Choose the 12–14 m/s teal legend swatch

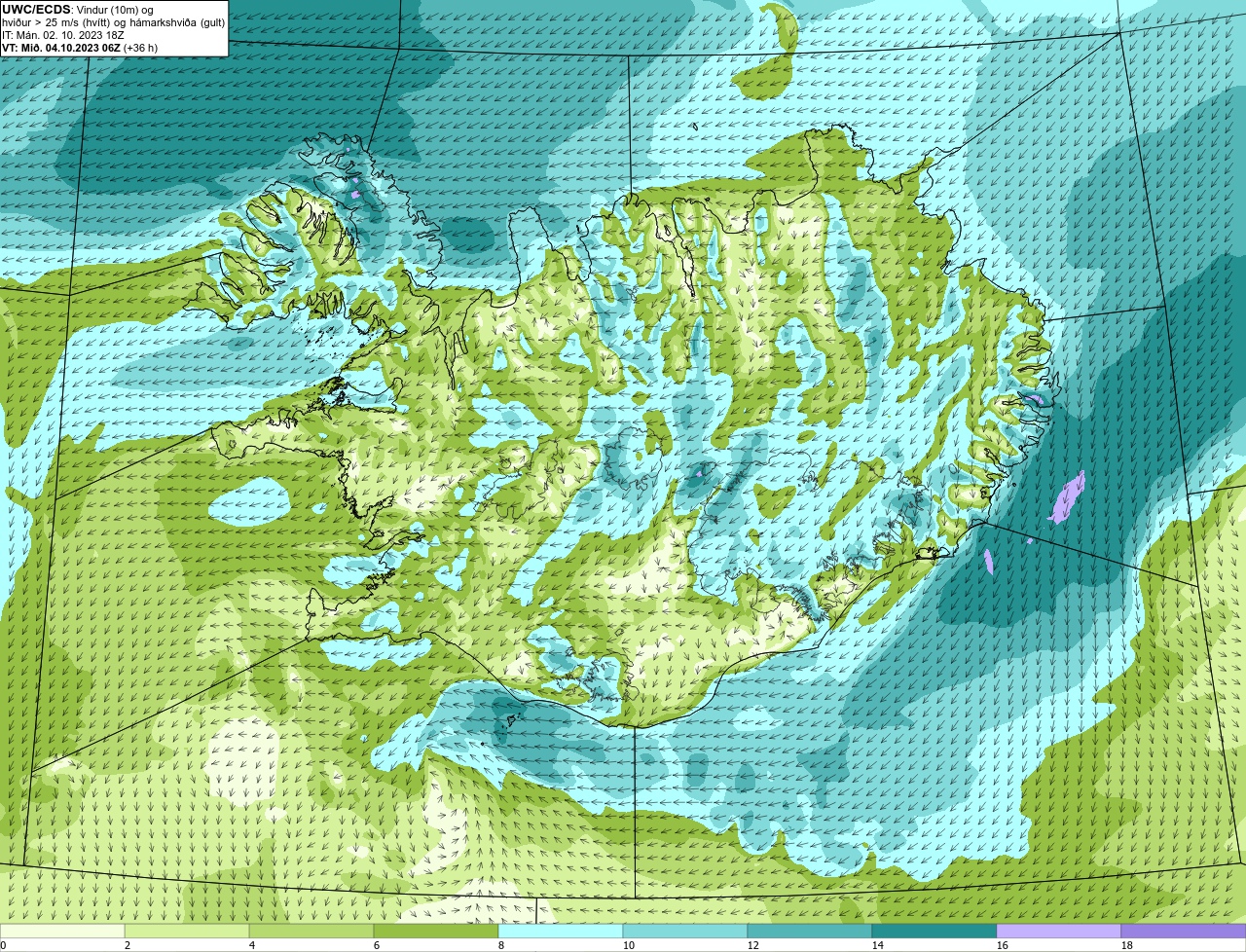click(x=810, y=932)
